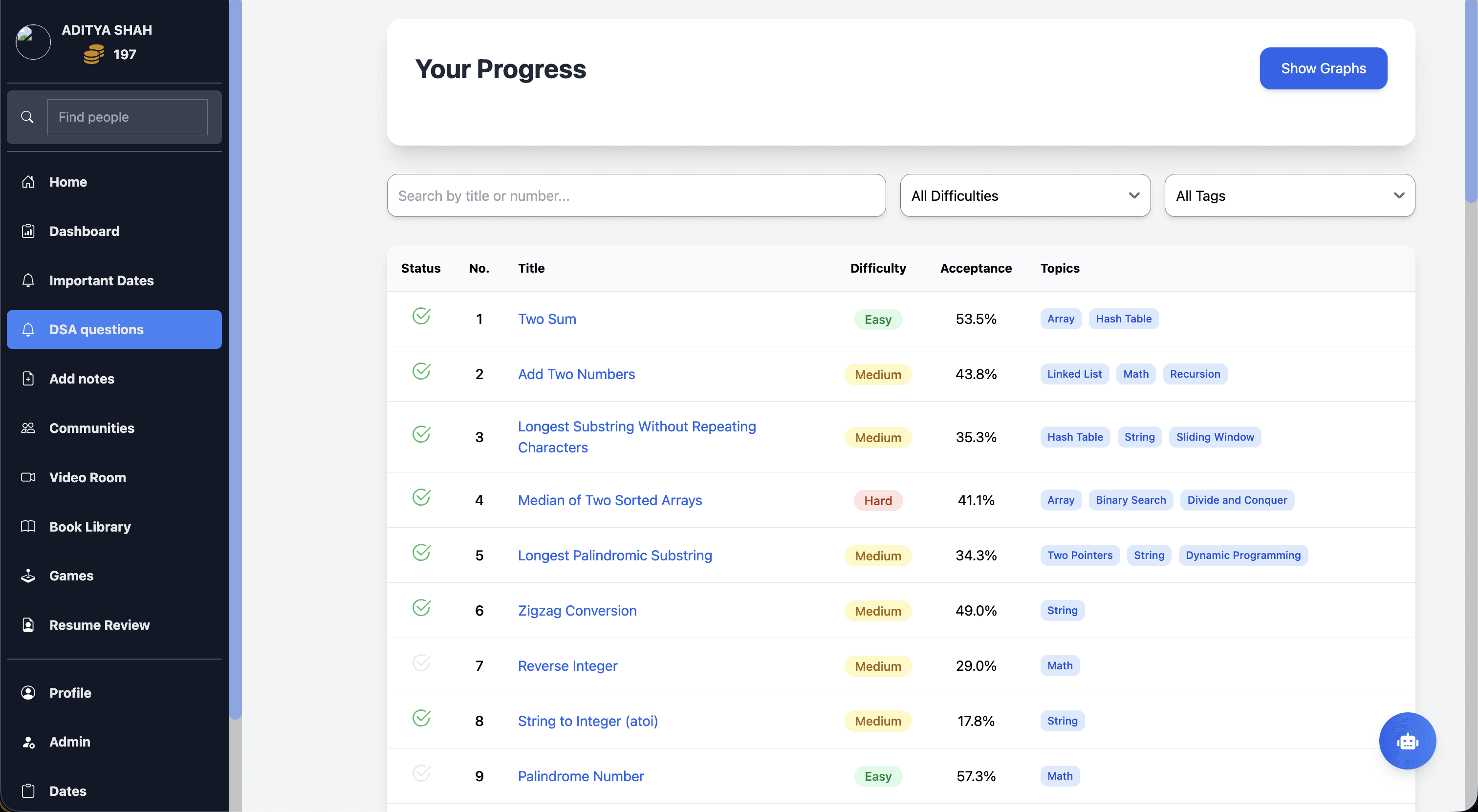This screenshot has width=1478, height=812.
Task: Open the All Difficulties dropdown
Action: [x=1025, y=195]
